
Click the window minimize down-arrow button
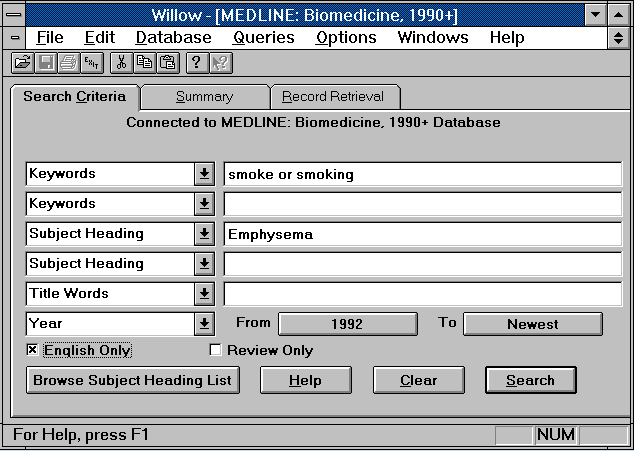595,15
